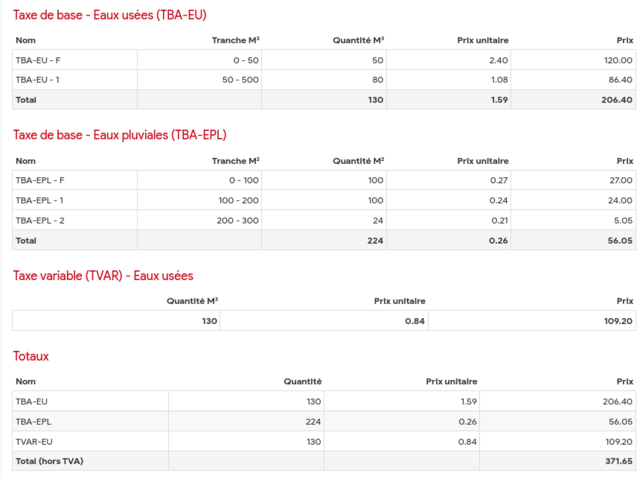The height and width of the screenshot is (479, 640).
Task: Select the TBA-EPL - F row name
Action: [40, 180]
